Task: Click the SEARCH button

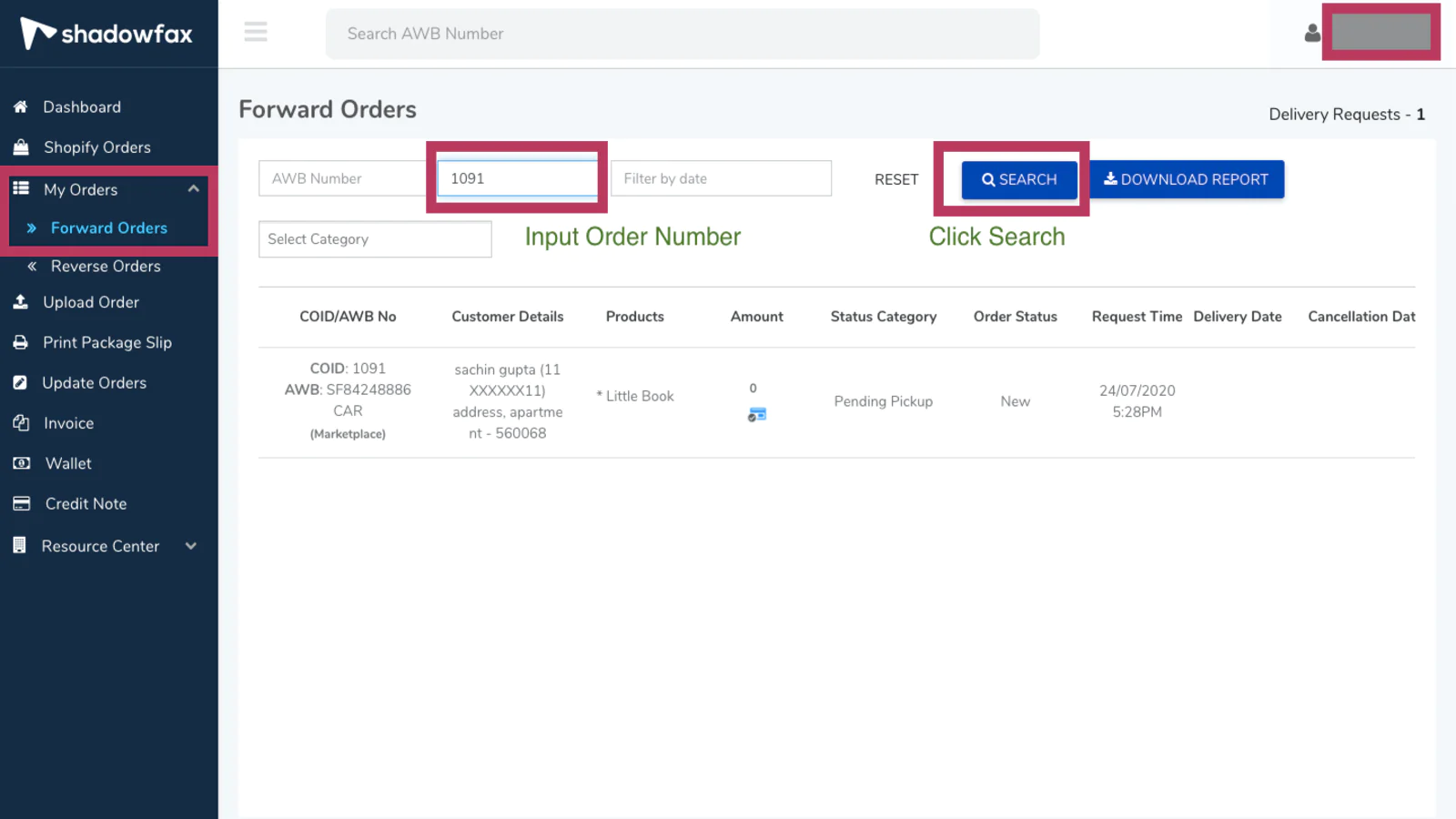Action: [1018, 179]
